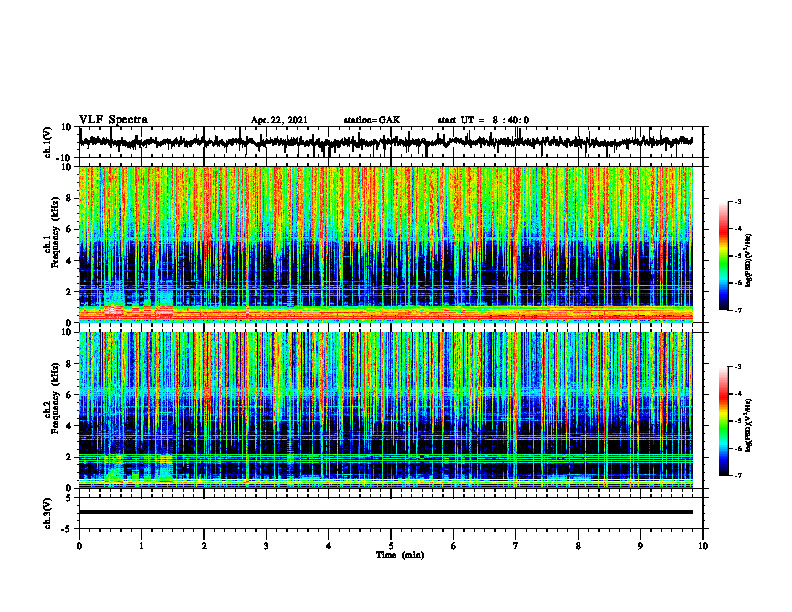Viewport: 792px width, 612px height.
Task: Click the "ch.3(V)" axis label
Action: point(48,513)
